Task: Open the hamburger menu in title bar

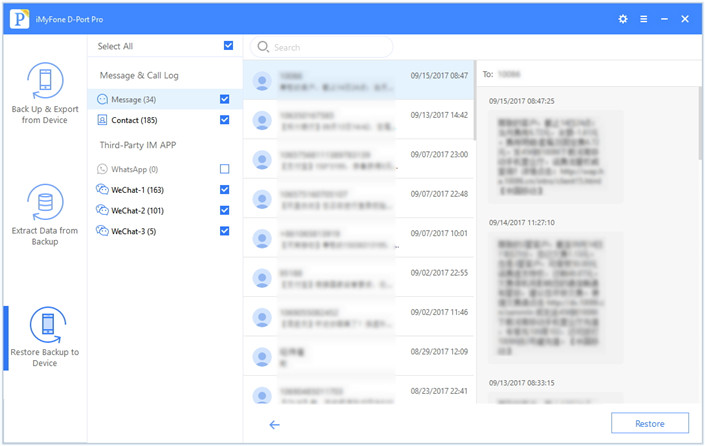Action: tap(644, 19)
